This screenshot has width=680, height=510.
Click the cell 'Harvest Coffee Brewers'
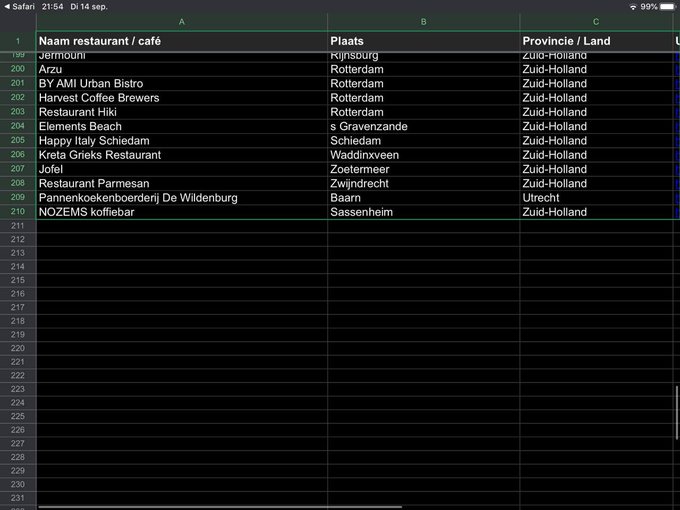pos(182,98)
